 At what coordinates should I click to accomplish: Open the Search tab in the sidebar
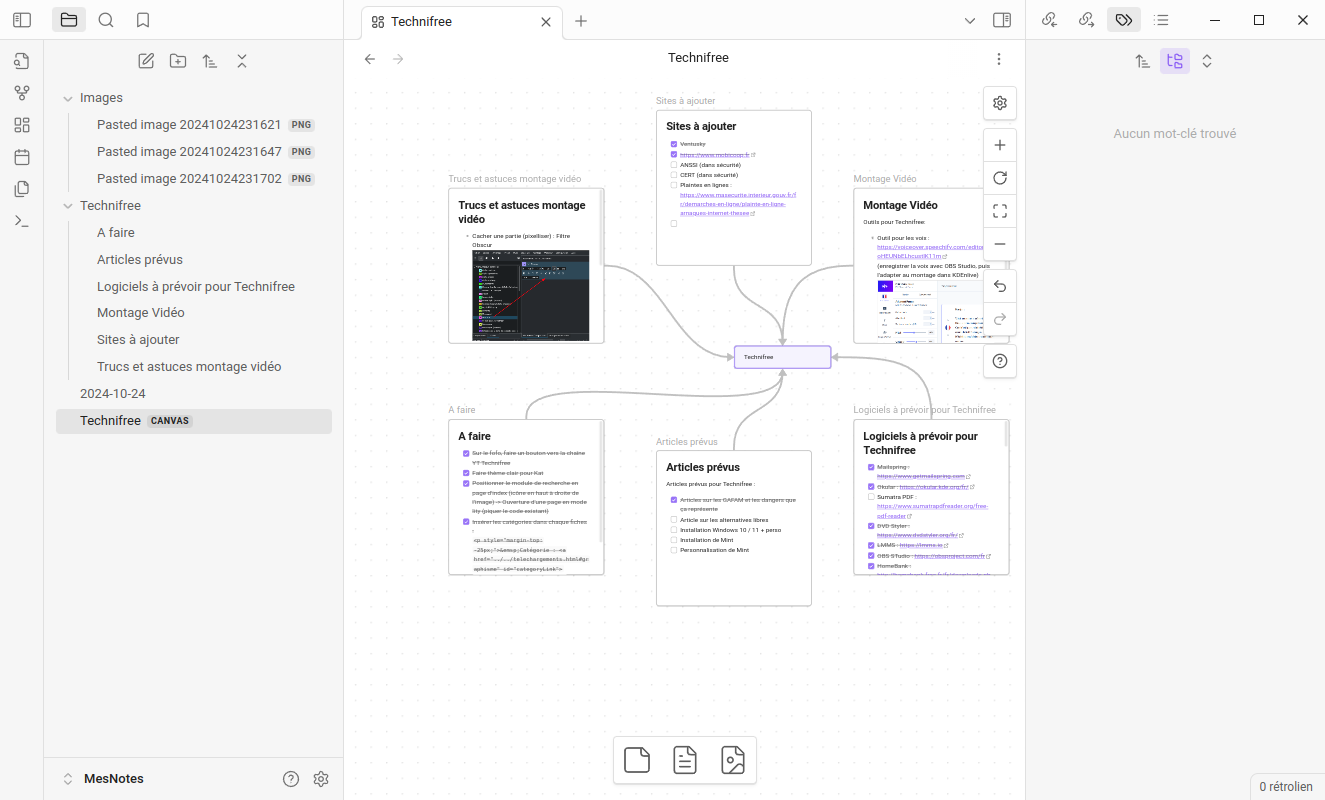106,20
